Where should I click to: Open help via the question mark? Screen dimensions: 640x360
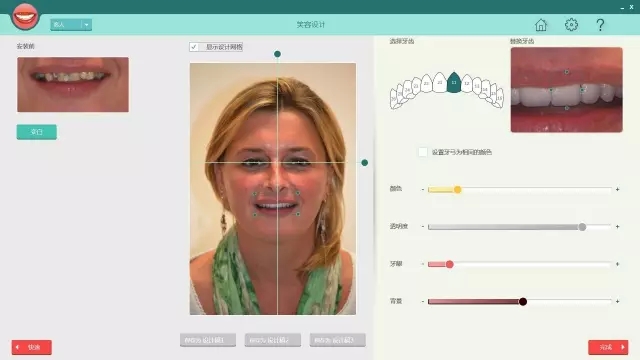click(x=600, y=25)
